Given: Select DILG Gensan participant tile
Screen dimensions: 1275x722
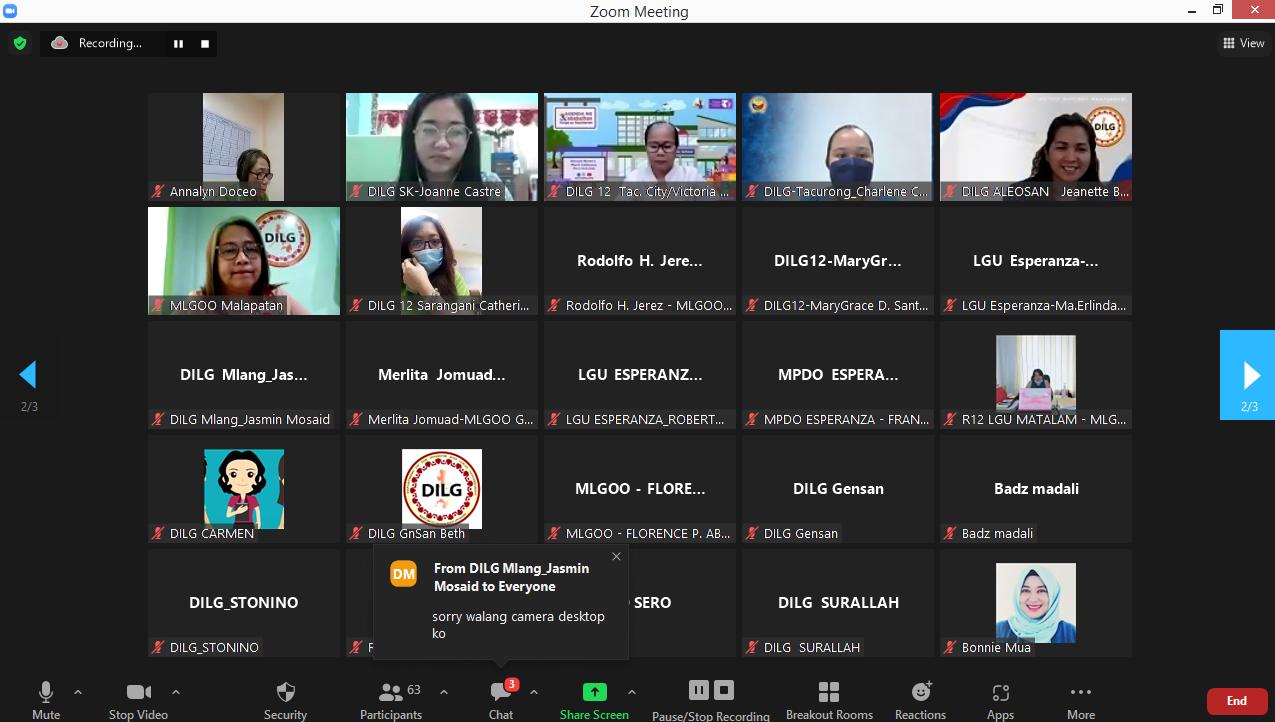Looking at the screenshot, I should (x=838, y=489).
